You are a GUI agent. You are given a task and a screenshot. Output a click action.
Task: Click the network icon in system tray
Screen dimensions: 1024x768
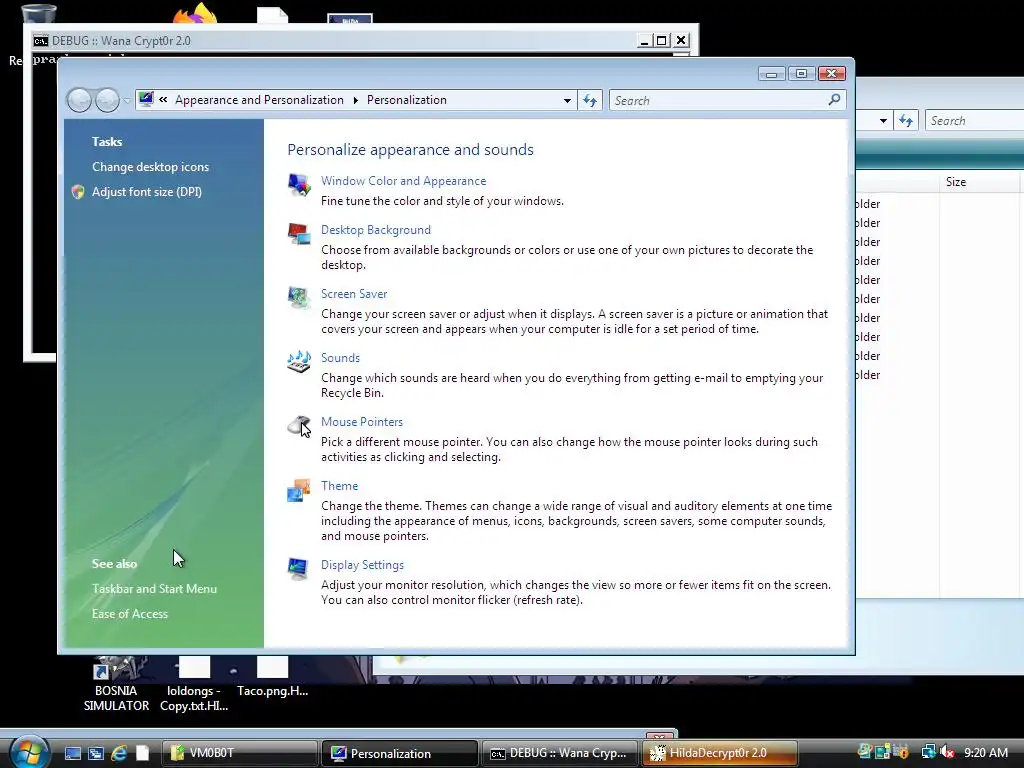pyautogui.click(x=928, y=752)
